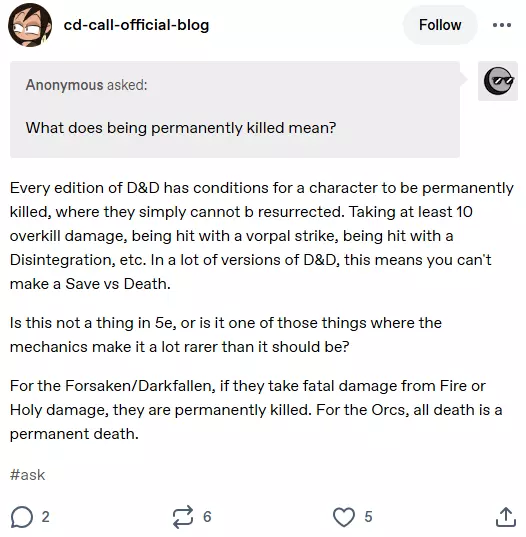
Task: Click the Anonymous asked label
Action: point(86,85)
